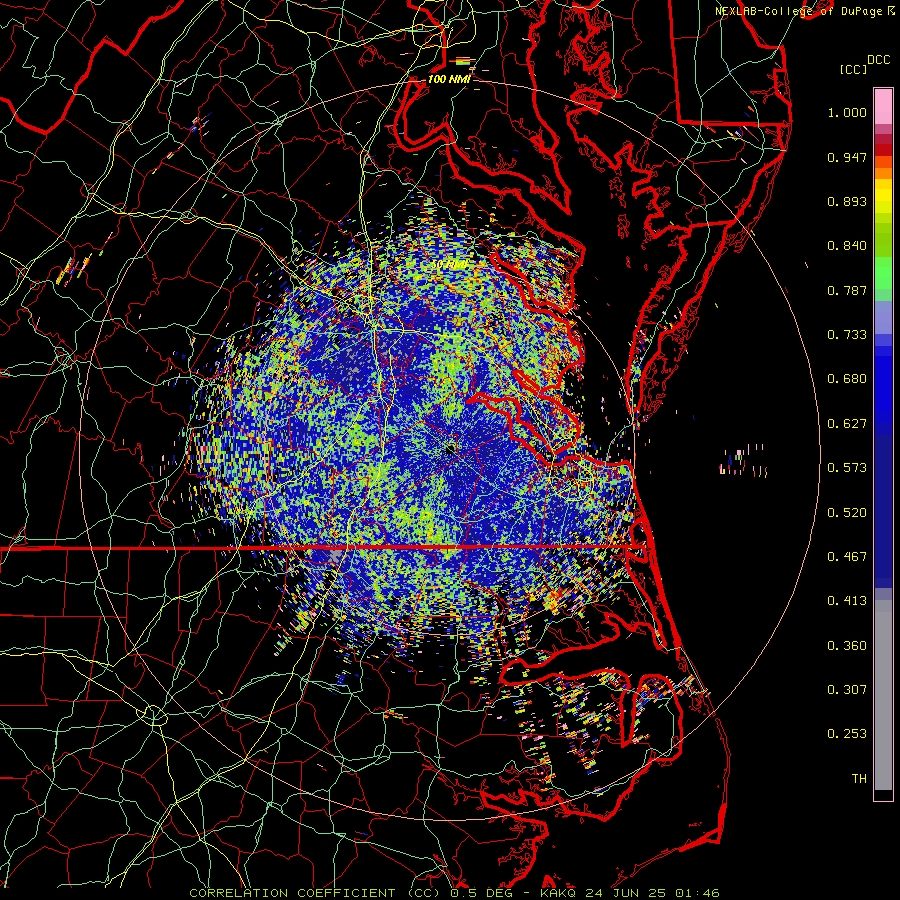Click the DCC legend title
Screen dimensions: 900x900
pyautogui.click(x=878, y=60)
